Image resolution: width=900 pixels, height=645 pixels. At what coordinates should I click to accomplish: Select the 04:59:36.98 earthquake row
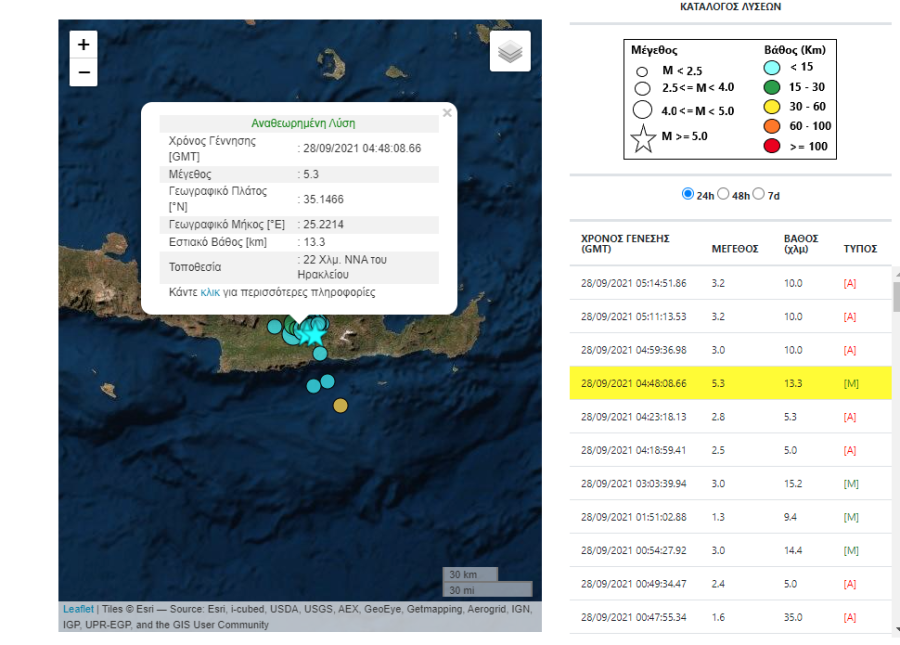(730, 350)
